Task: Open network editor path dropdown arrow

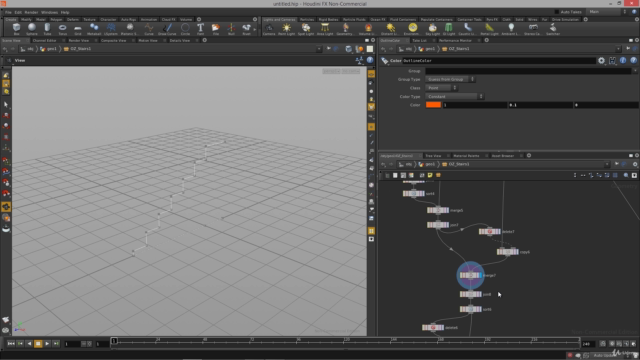Action: tap(607, 164)
